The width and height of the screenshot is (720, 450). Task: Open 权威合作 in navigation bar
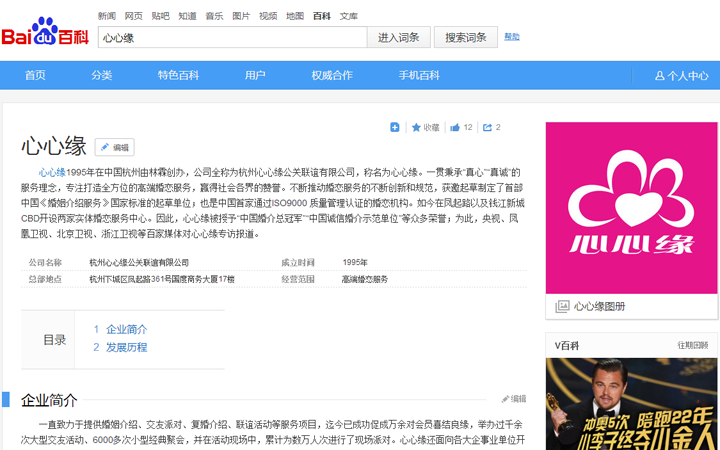point(332,75)
